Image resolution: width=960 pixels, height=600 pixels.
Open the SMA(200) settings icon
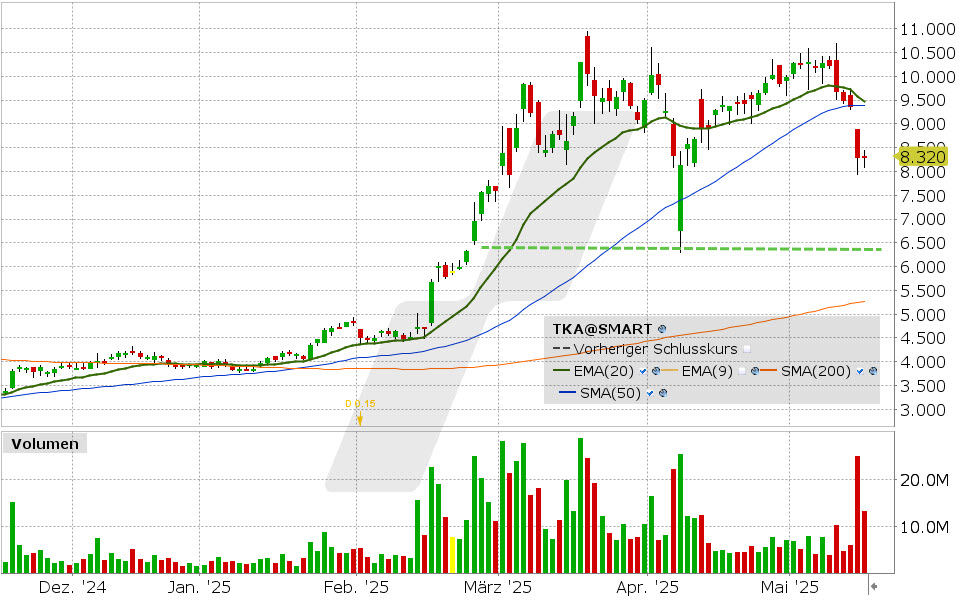[x=873, y=372]
